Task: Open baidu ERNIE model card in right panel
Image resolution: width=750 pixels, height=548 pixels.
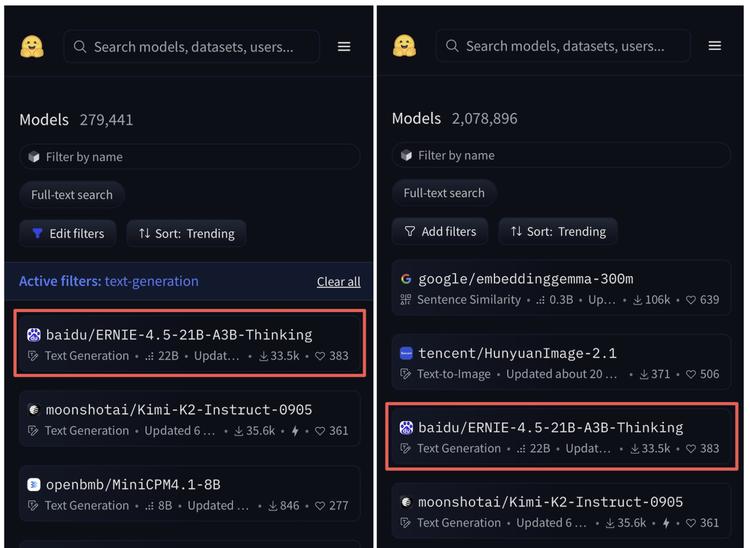Action: (561, 437)
